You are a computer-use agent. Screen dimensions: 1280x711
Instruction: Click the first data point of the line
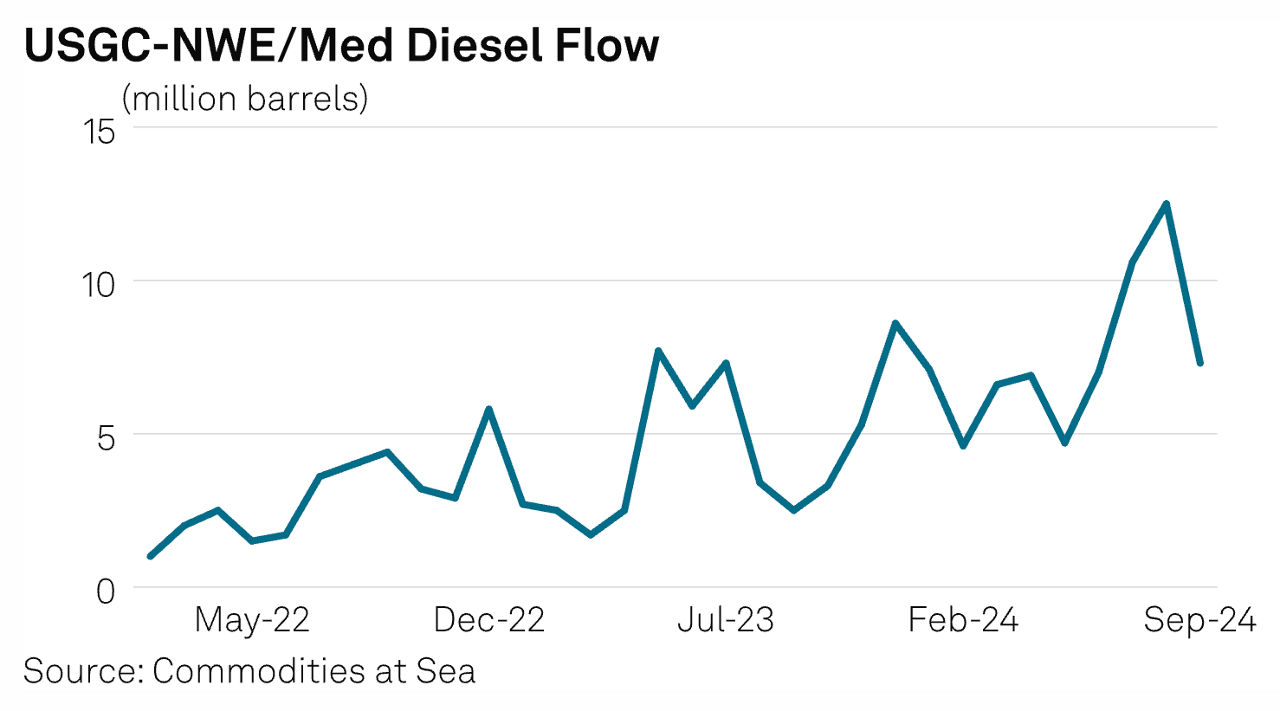click(150, 556)
